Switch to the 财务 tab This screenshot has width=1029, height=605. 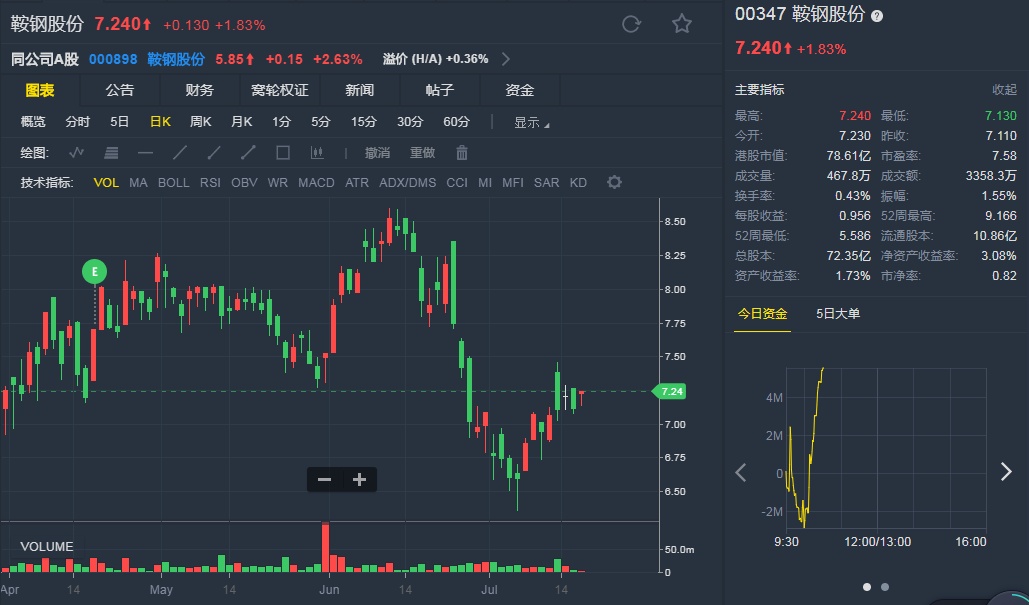click(199, 90)
